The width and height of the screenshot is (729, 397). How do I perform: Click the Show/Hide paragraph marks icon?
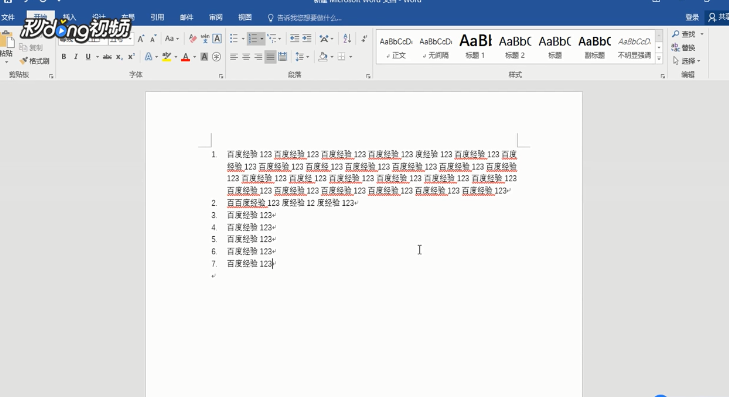(364, 39)
